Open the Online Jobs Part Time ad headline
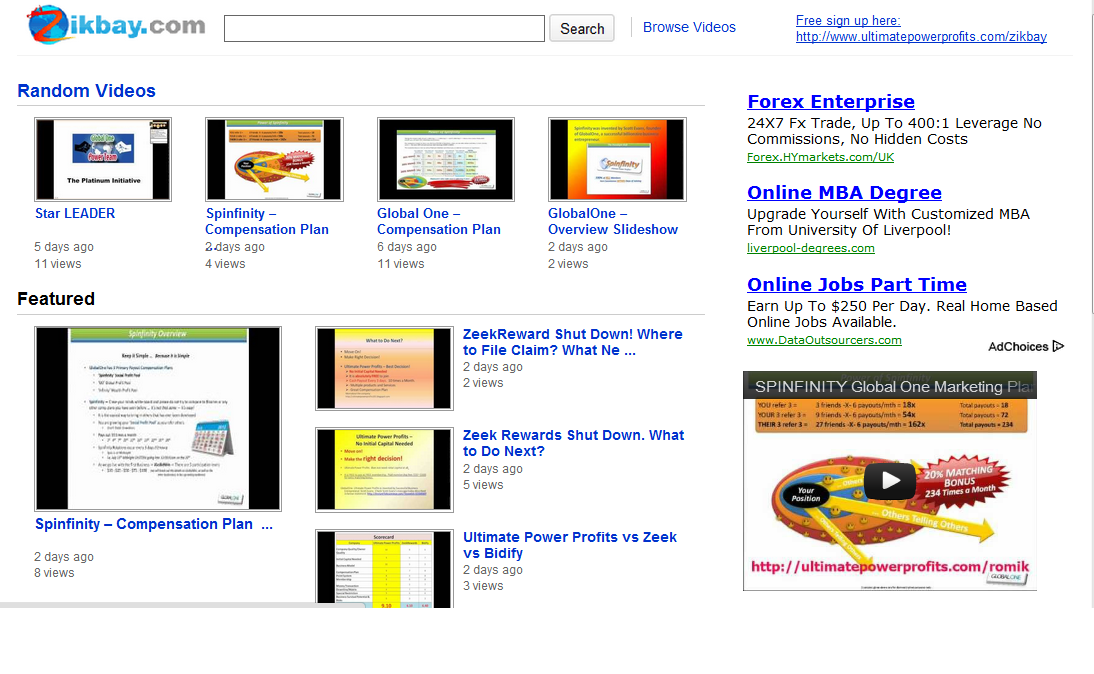This screenshot has width=1094, height=674. [x=857, y=285]
